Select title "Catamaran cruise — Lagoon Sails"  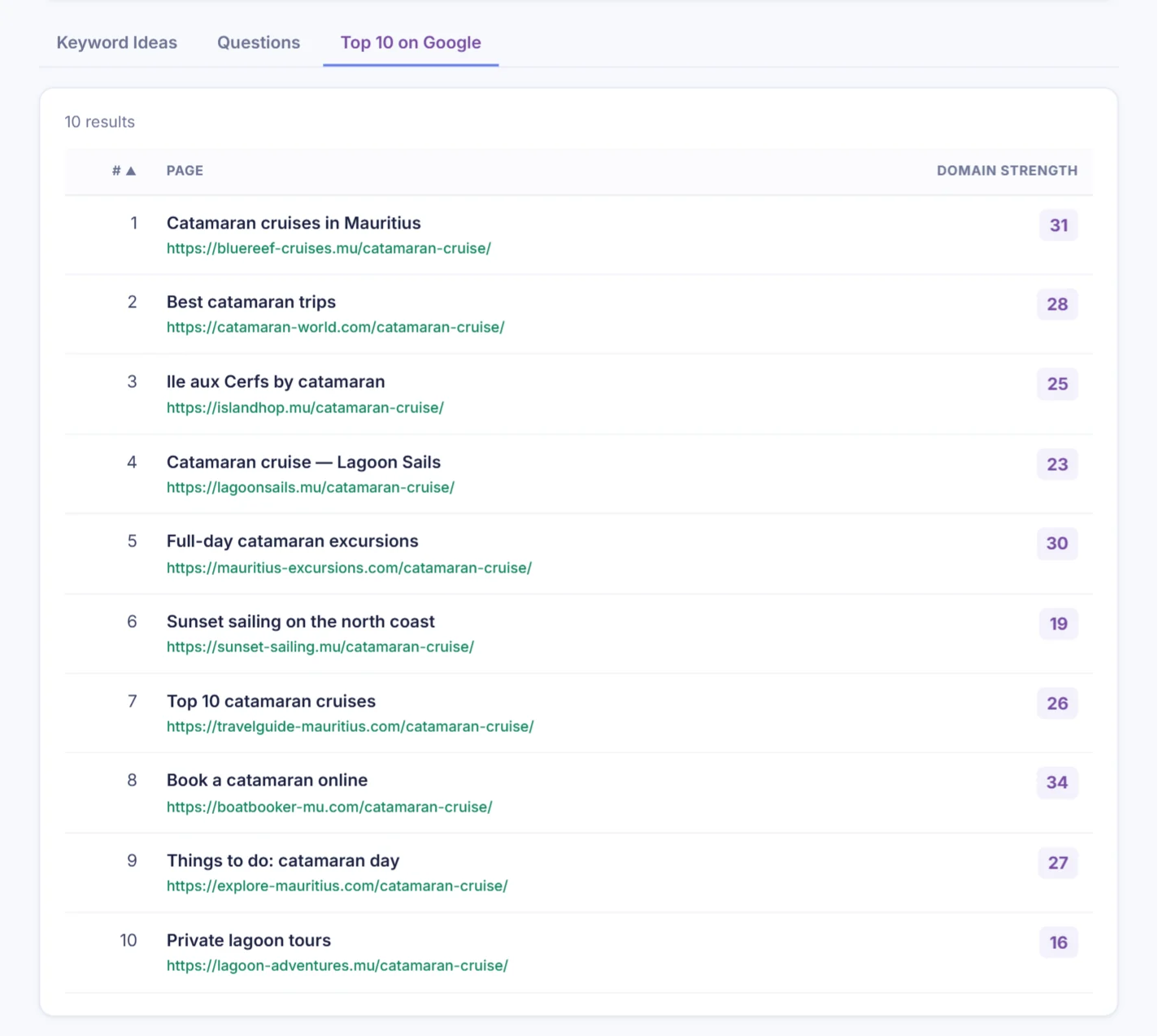tap(303, 462)
